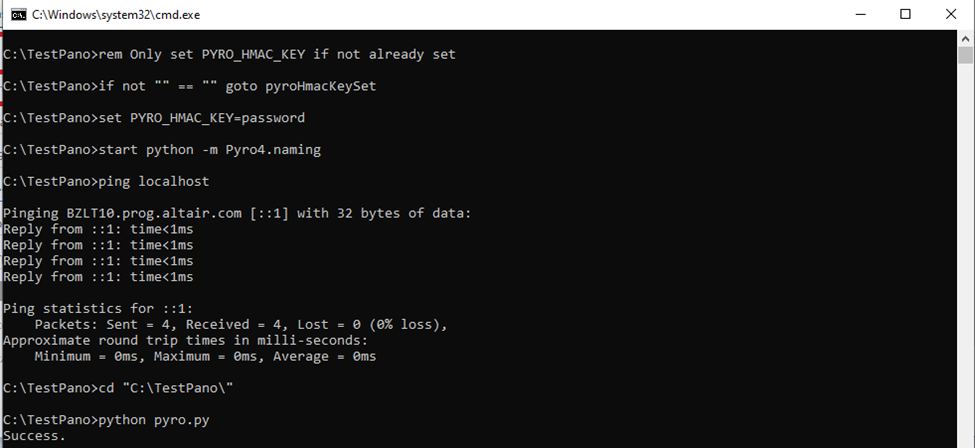Click the vertical scrollbar thumb
975x448 pixels.
(x=965, y=56)
